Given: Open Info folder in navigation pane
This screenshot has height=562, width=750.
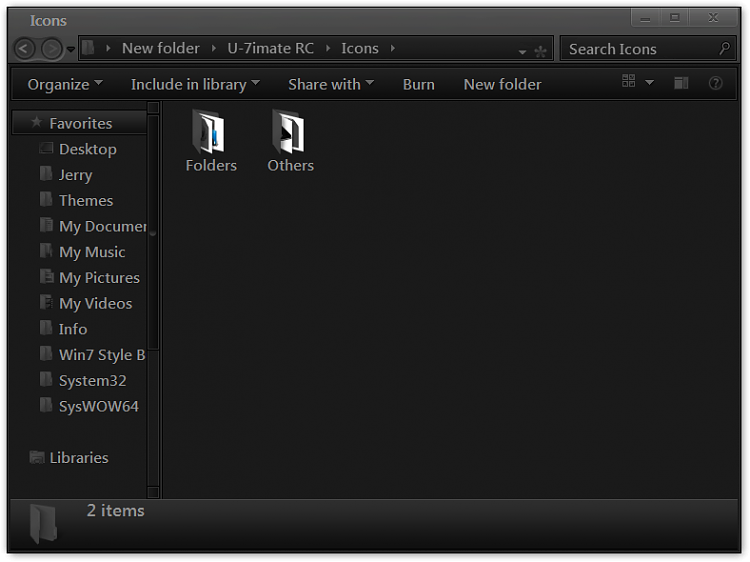Looking at the screenshot, I should pos(73,330).
